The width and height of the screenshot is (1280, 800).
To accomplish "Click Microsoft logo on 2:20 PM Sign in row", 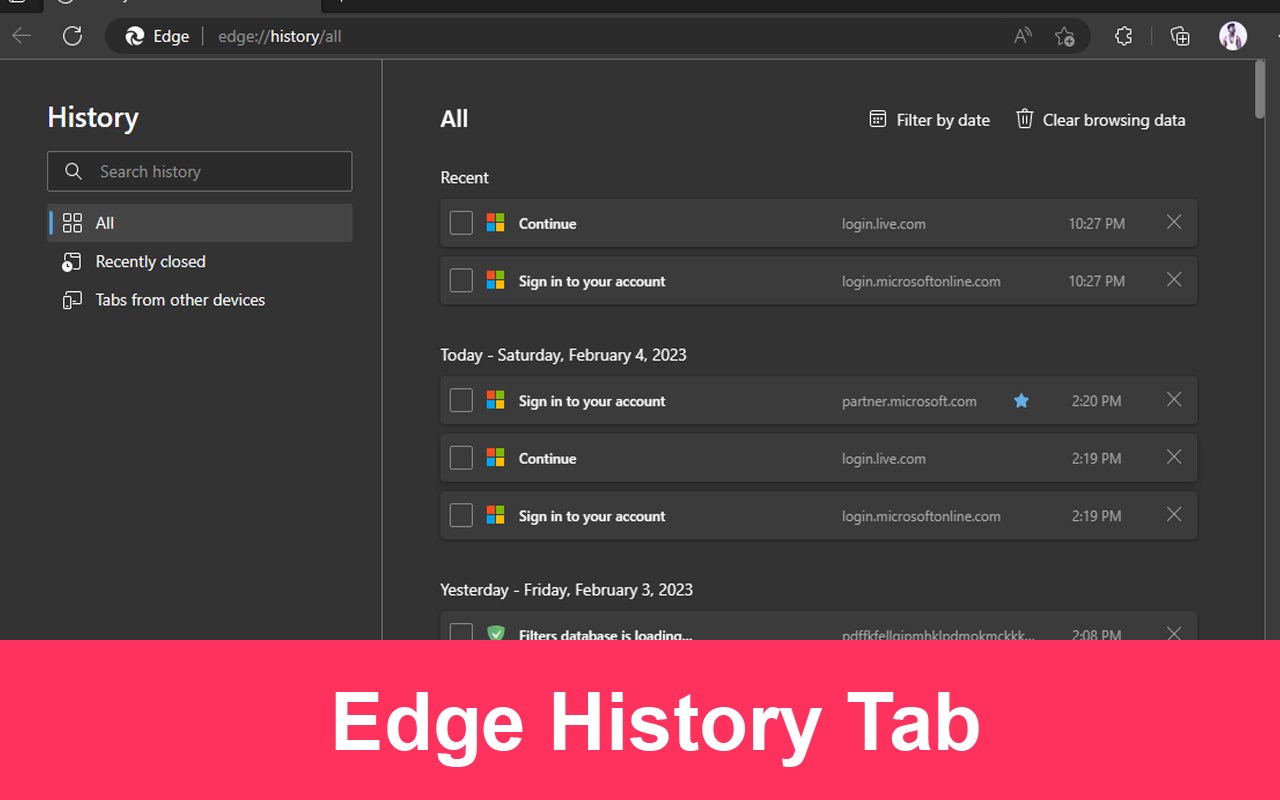I will (x=495, y=400).
